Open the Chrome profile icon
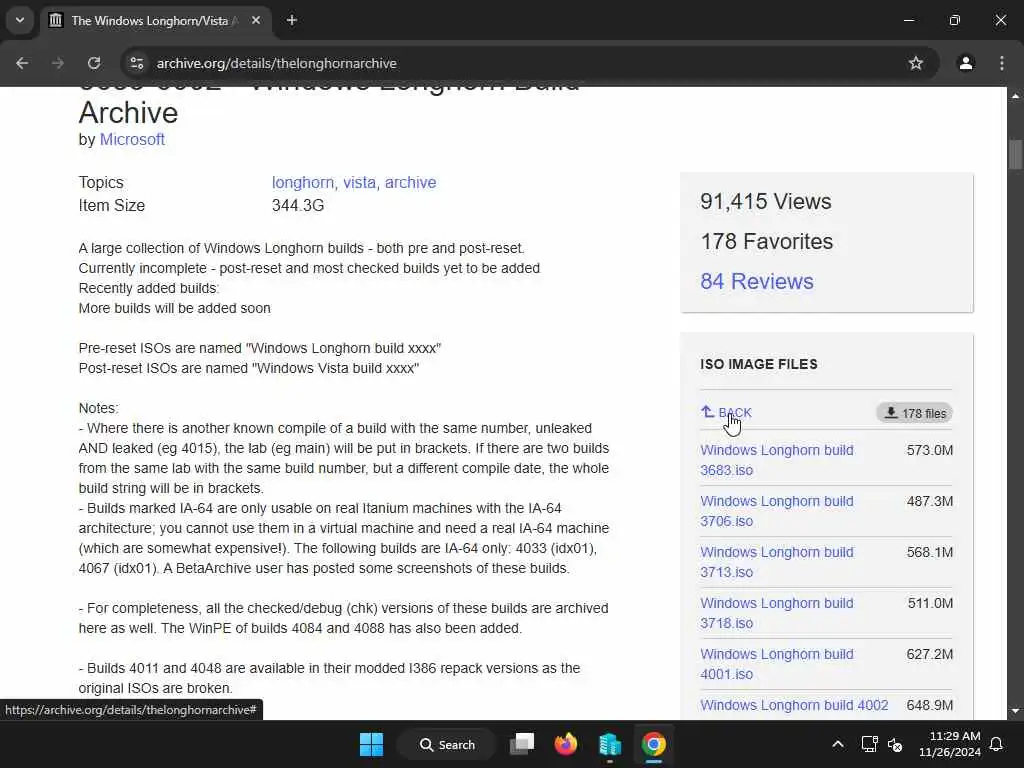The image size is (1024, 768). pyautogui.click(x=966, y=63)
